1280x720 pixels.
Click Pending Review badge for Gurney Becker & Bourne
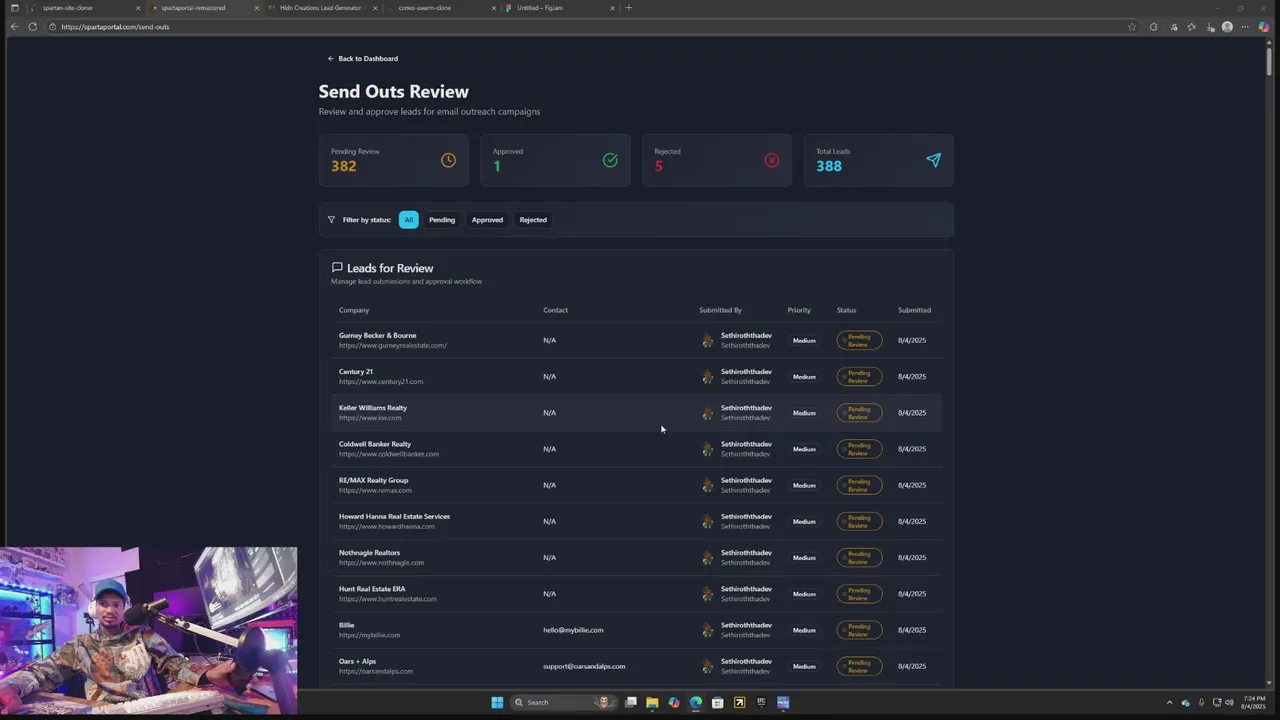coord(859,341)
